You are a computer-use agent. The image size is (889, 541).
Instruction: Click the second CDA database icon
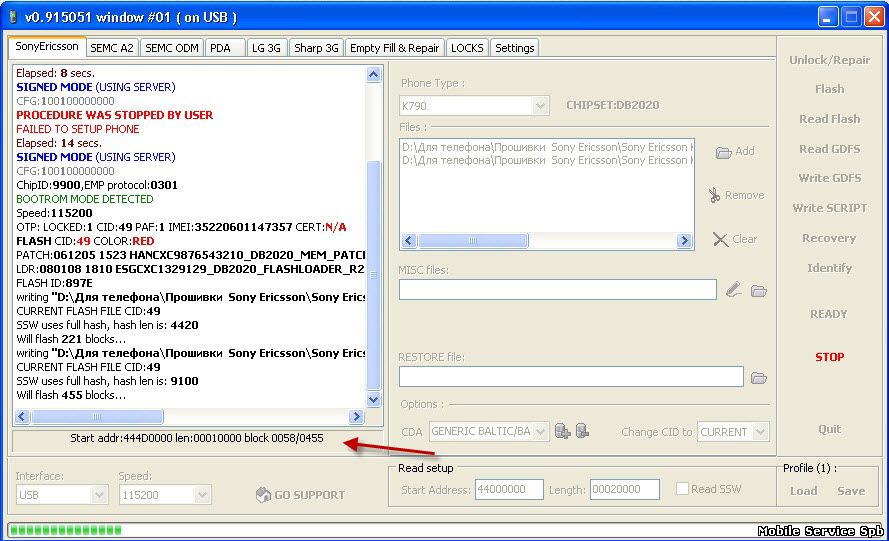point(582,431)
